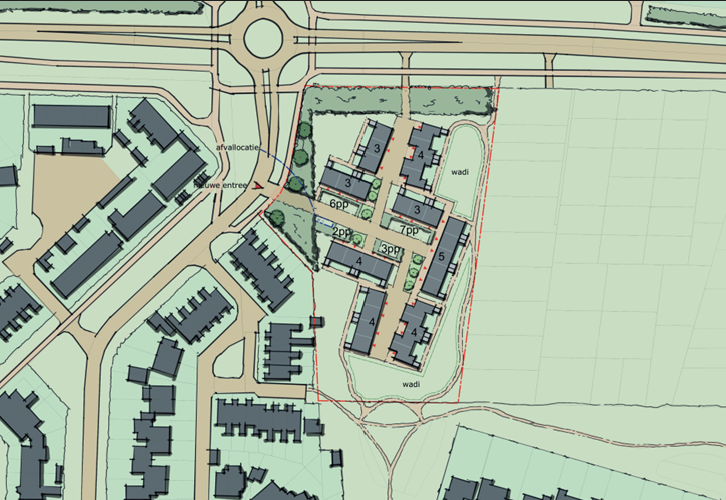This screenshot has width=726, height=500.
Task: Click the small dark square on west boundary
Action: (x=317, y=321)
